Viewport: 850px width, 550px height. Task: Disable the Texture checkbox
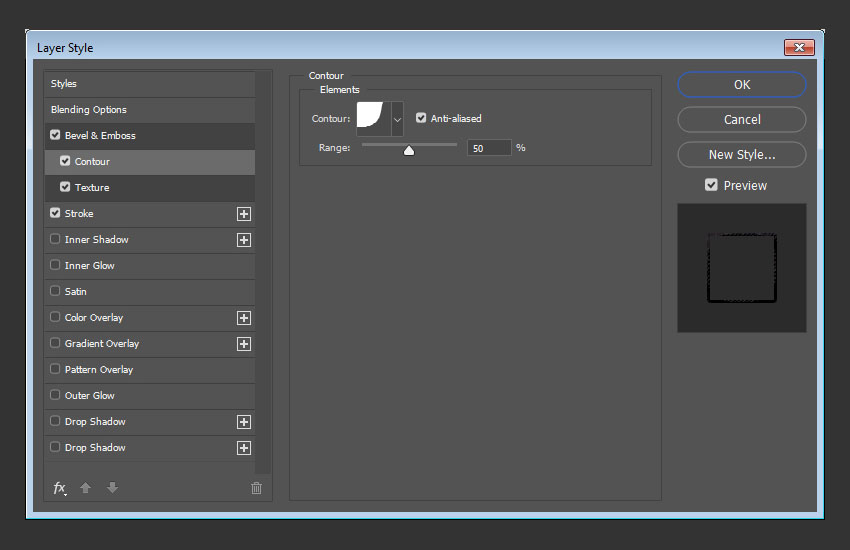(65, 187)
